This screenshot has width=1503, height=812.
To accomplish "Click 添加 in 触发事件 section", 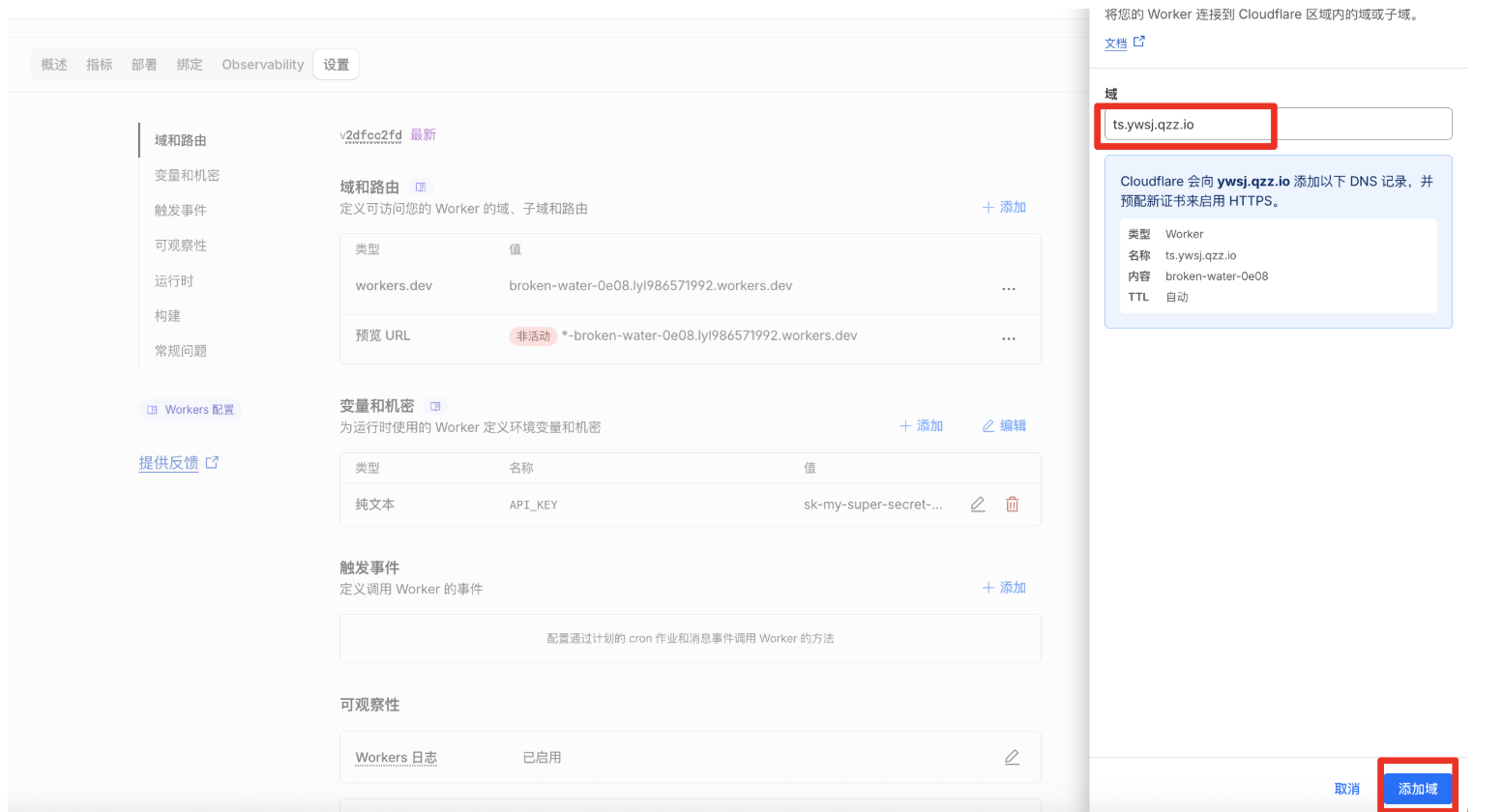I will click(x=1004, y=588).
